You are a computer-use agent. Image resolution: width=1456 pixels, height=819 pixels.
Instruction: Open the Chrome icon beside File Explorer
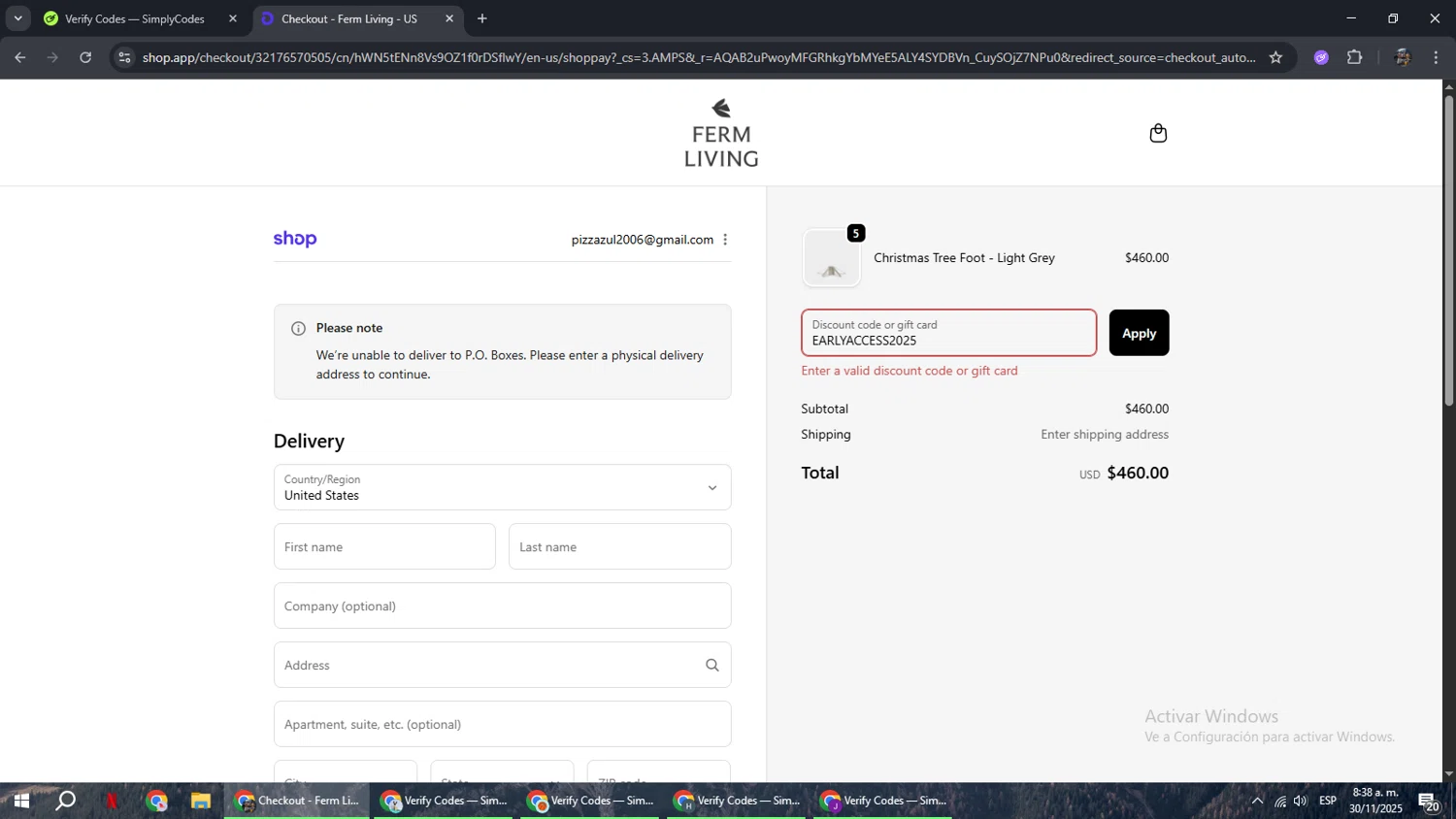pyautogui.click(x=156, y=801)
